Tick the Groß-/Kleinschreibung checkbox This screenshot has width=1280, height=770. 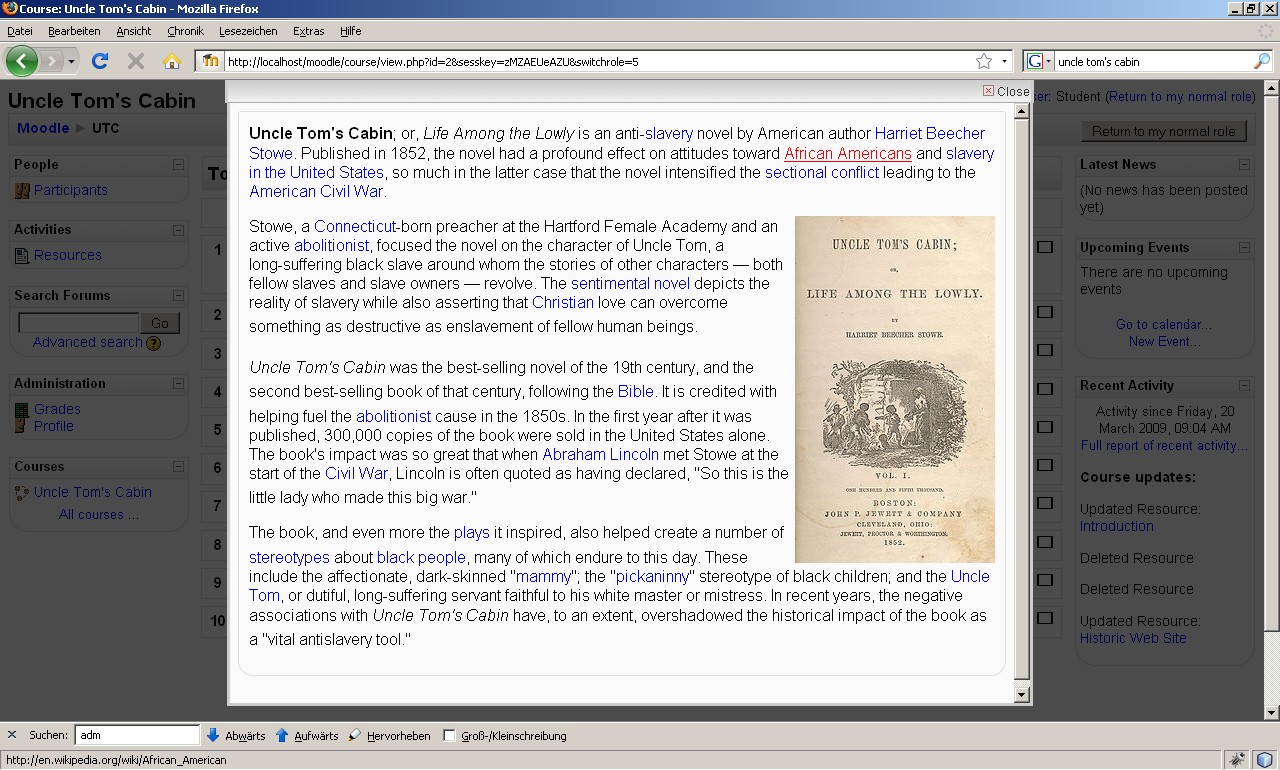(449, 735)
